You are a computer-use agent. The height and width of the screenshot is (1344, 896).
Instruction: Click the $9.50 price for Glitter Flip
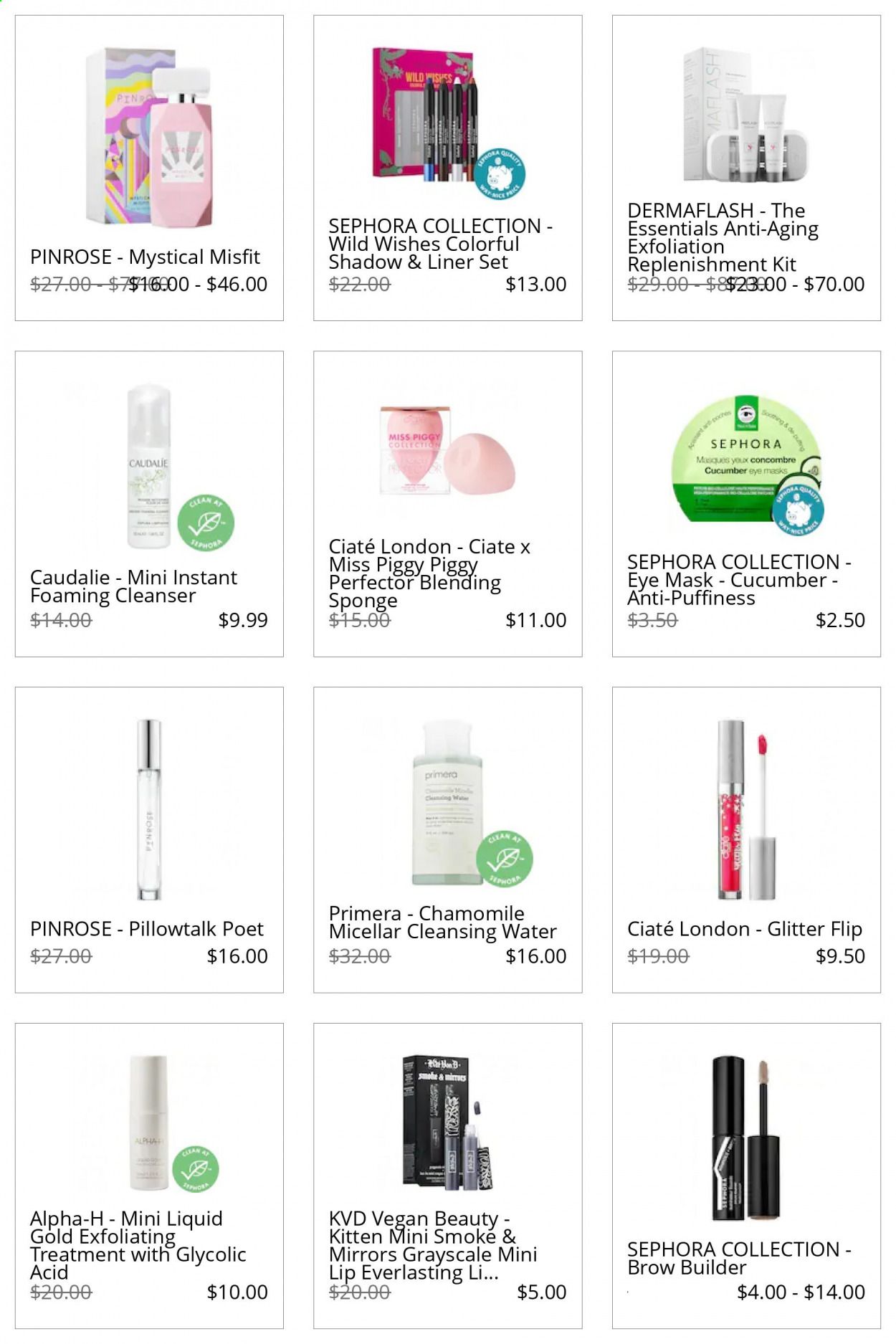click(840, 956)
